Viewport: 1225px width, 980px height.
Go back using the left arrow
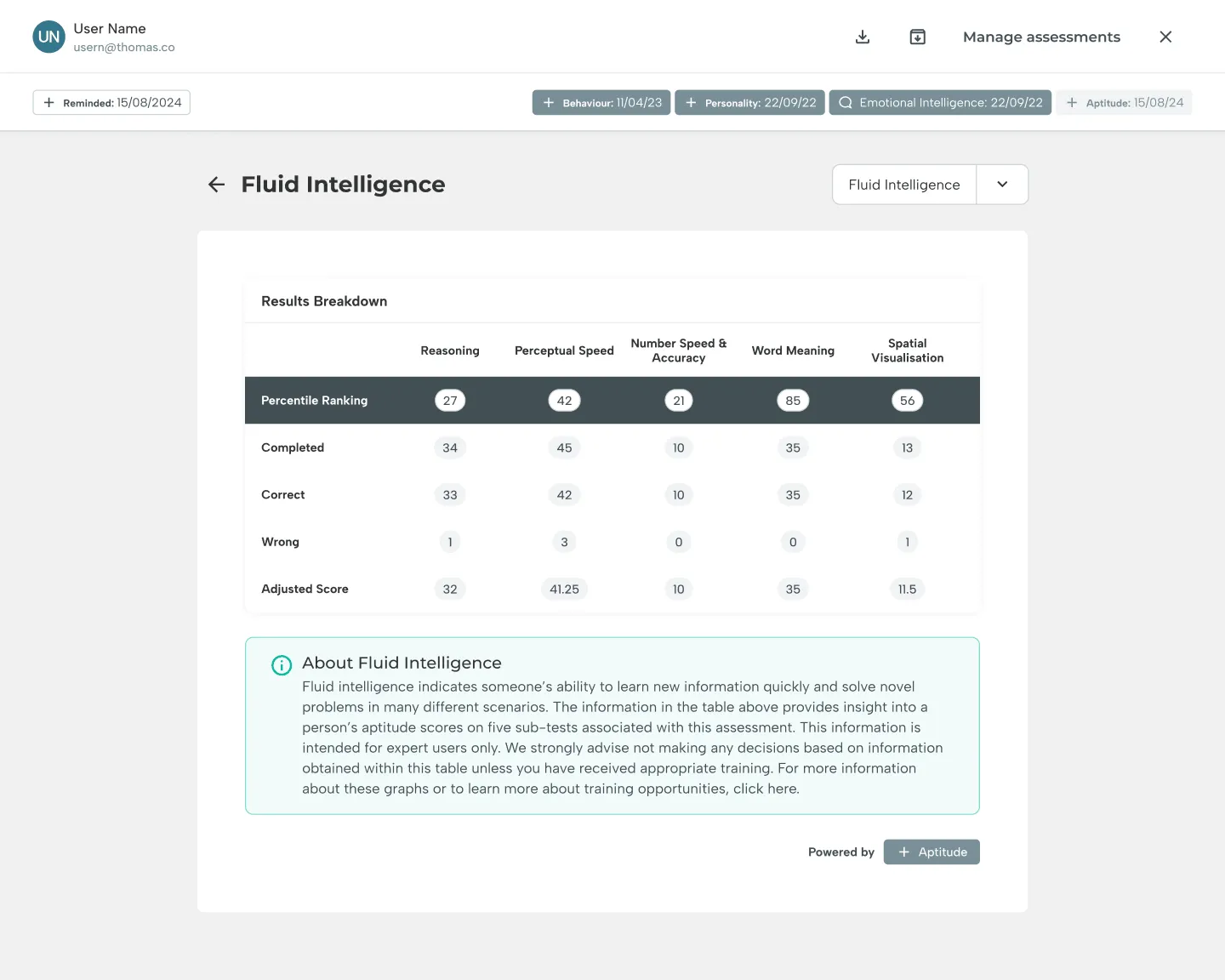(x=216, y=185)
